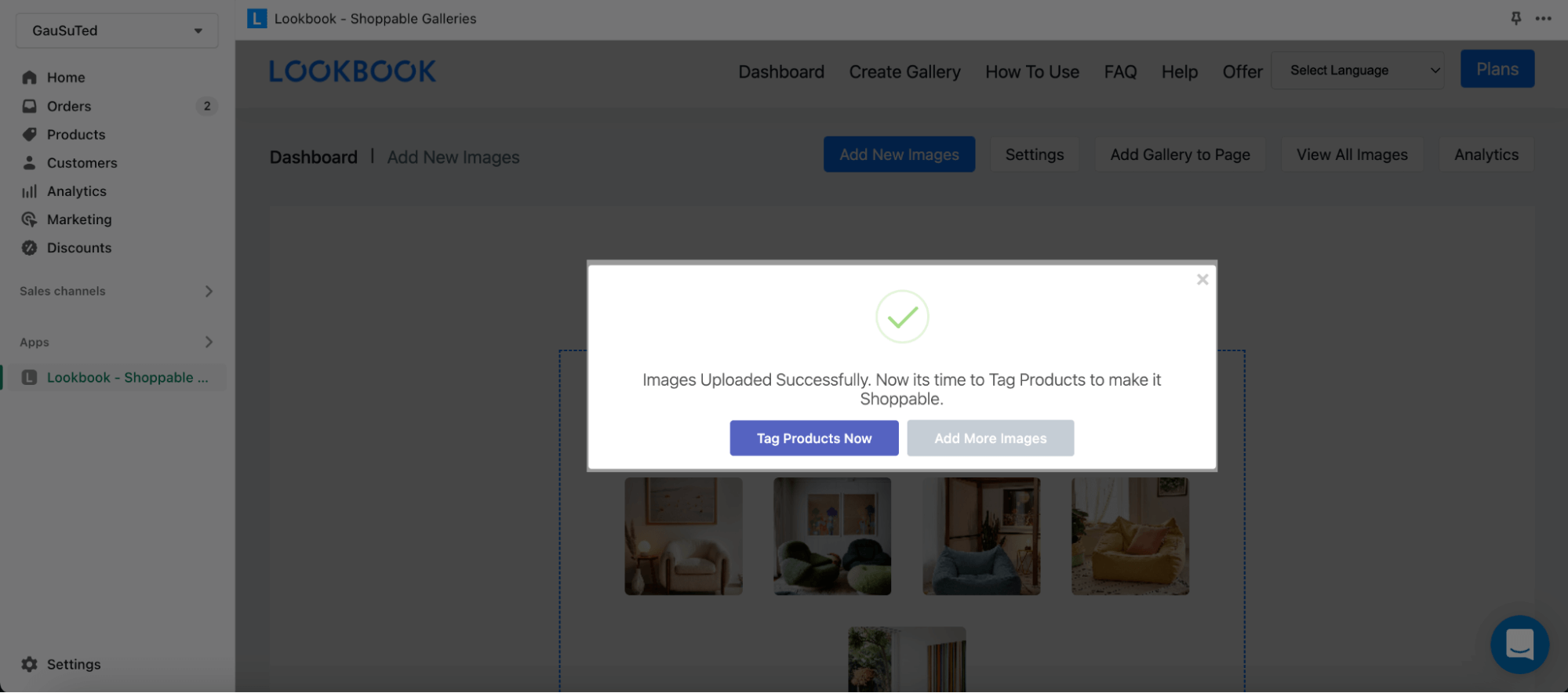Open Add Gallery to Page tab
Screen dimensions: 1568x693
(x=1180, y=154)
